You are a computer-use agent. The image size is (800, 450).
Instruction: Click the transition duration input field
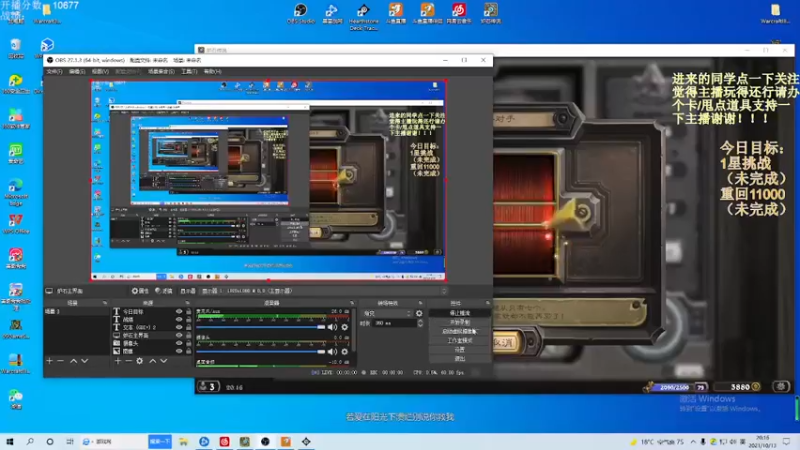pyautogui.click(x=395, y=323)
